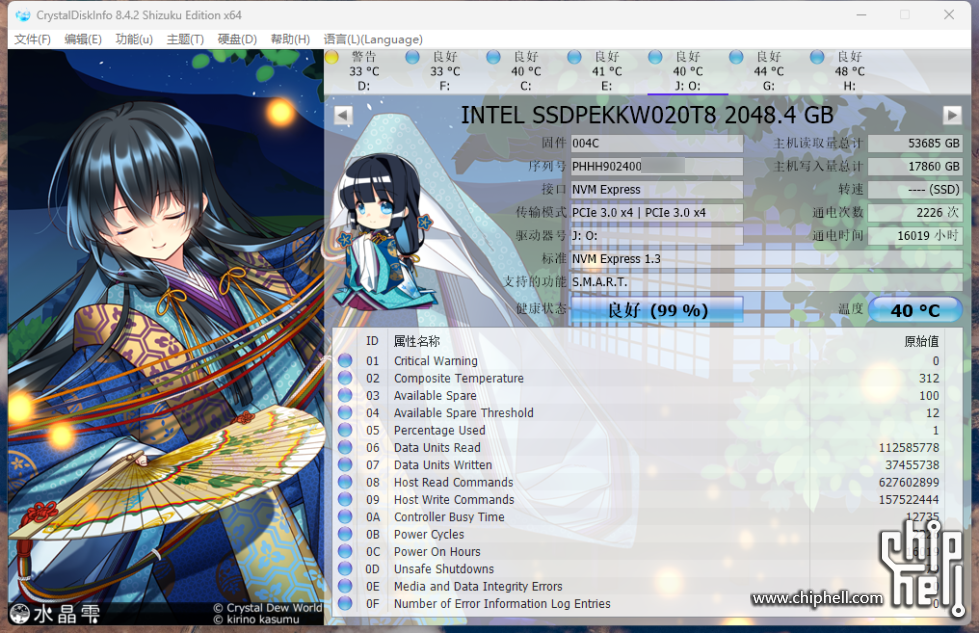Click the Power On Hours status orb

[345, 551]
